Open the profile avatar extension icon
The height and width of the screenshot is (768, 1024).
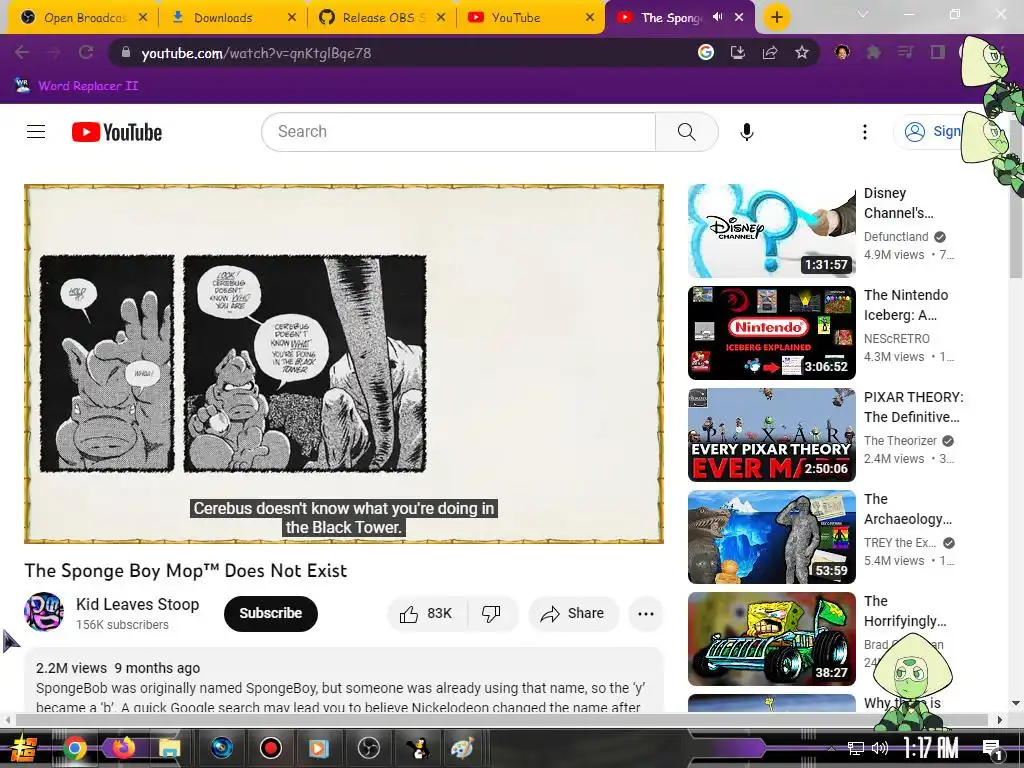point(842,52)
